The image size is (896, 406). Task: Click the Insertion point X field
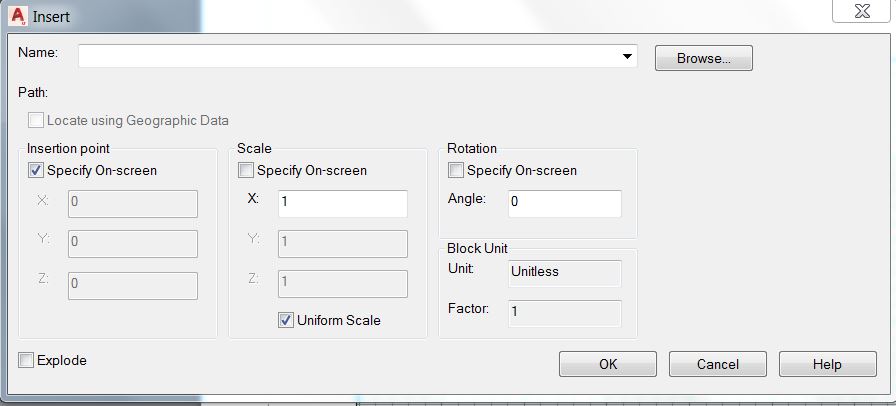coord(132,204)
